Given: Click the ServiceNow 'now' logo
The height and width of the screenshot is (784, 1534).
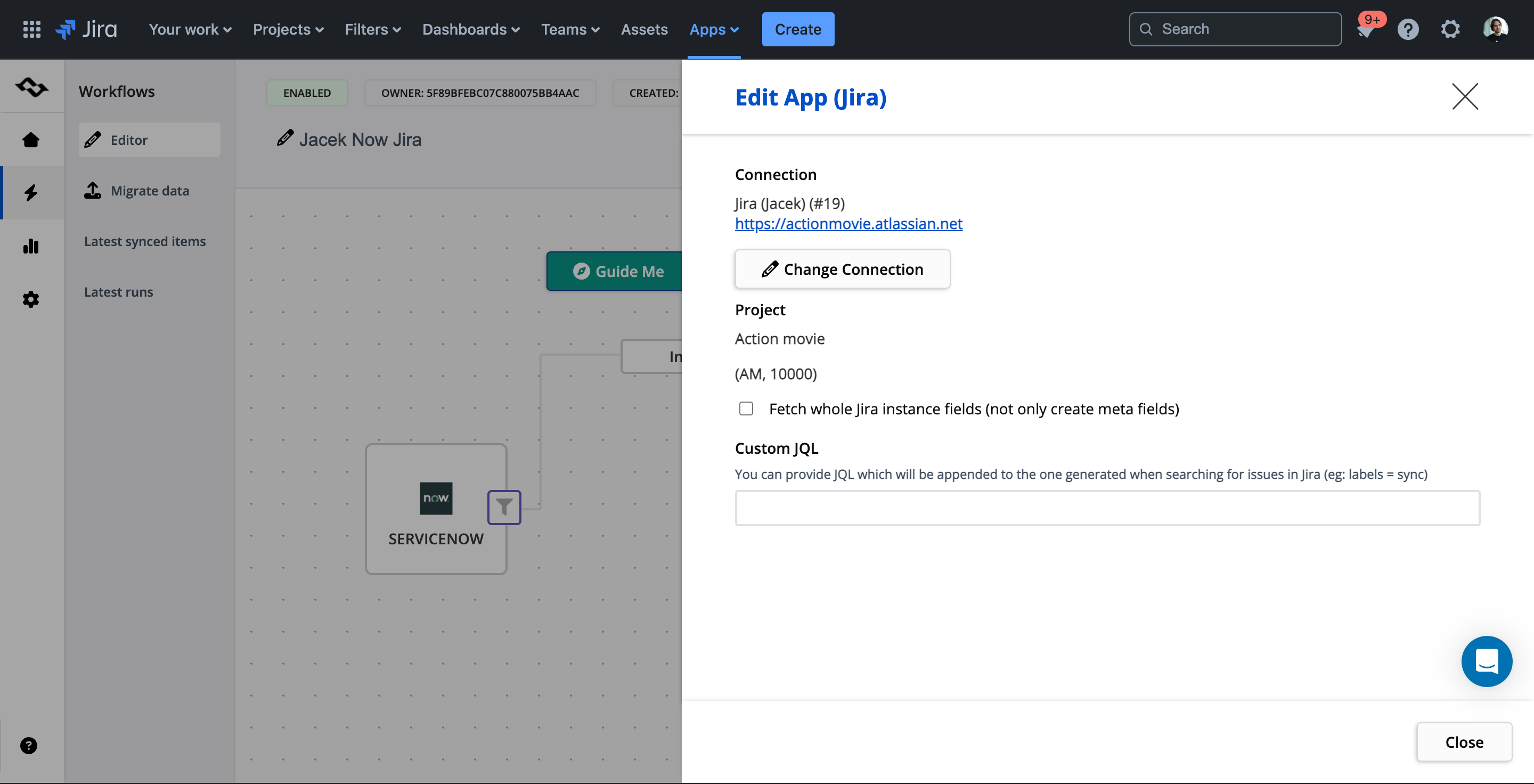Looking at the screenshot, I should [436, 499].
